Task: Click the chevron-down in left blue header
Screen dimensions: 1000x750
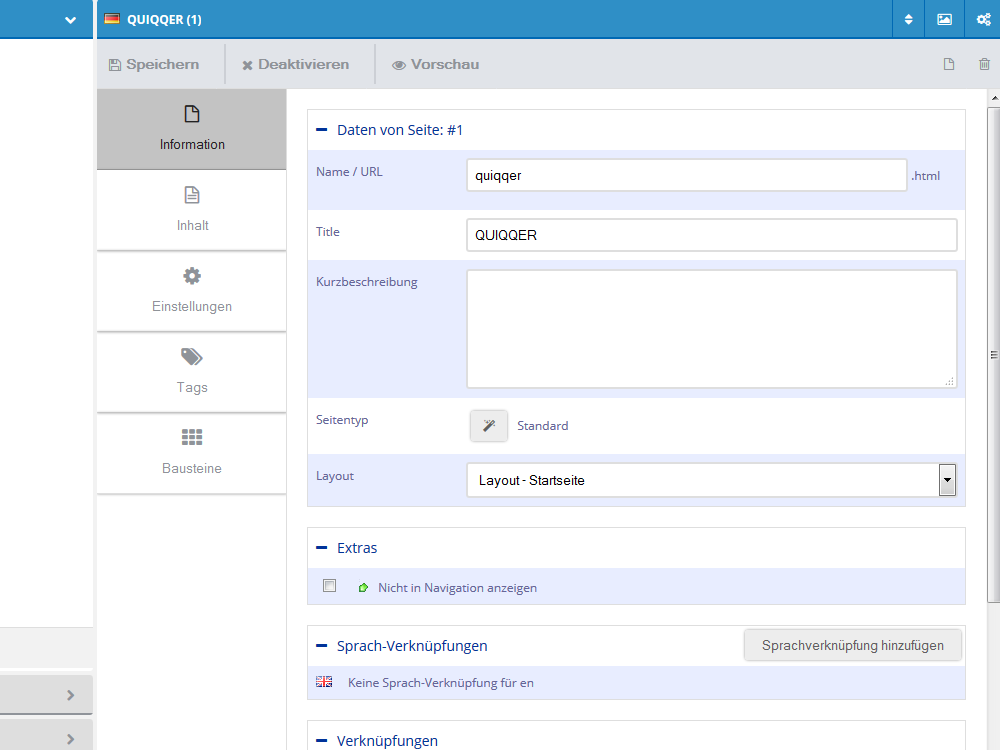Action: point(71,20)
